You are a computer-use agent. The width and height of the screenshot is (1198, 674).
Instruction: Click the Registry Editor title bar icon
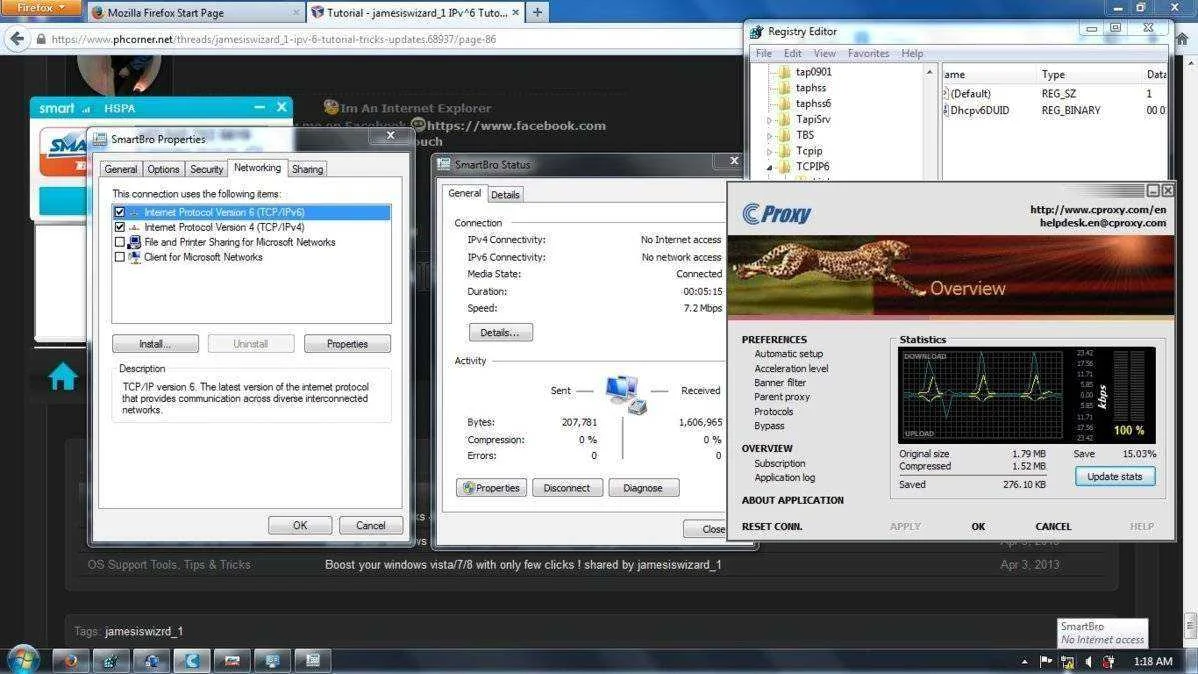point(756,32)
